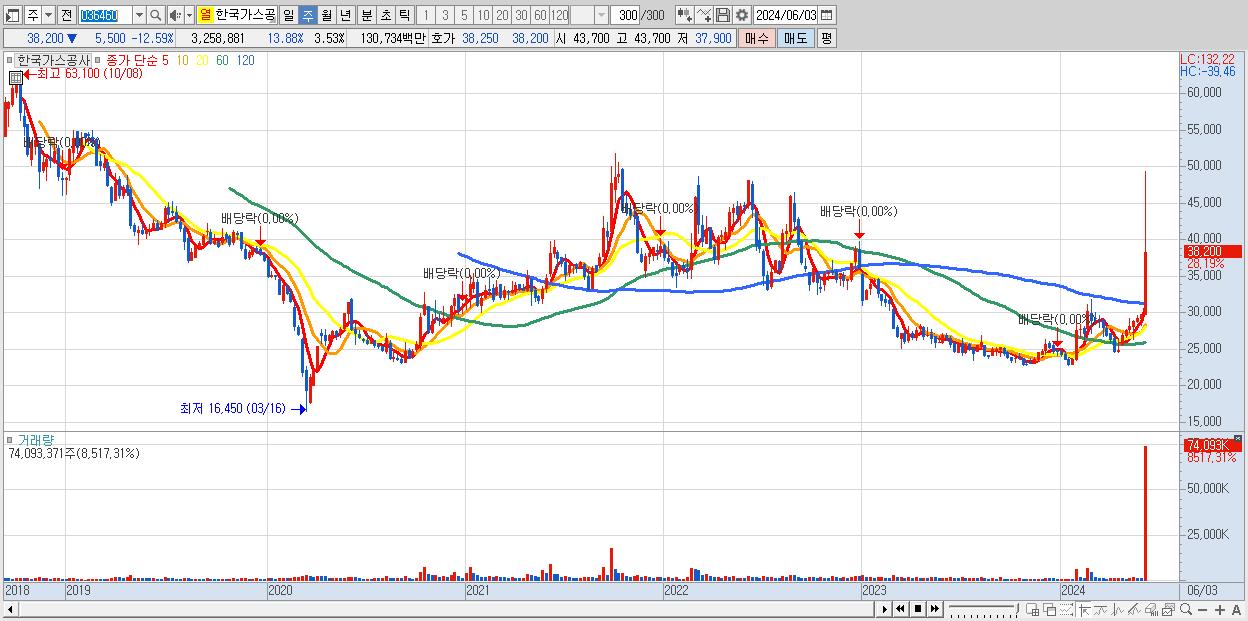The image size is (1248, 621).
Task: Click the play arrow in bottom toolbar
Action: 884,609
